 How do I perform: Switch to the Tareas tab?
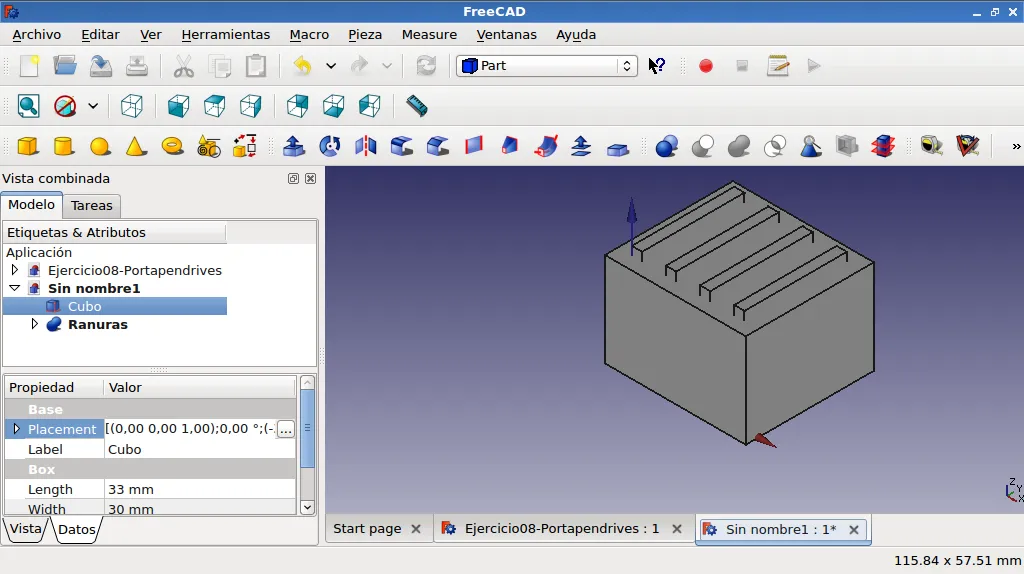point(91,205)
